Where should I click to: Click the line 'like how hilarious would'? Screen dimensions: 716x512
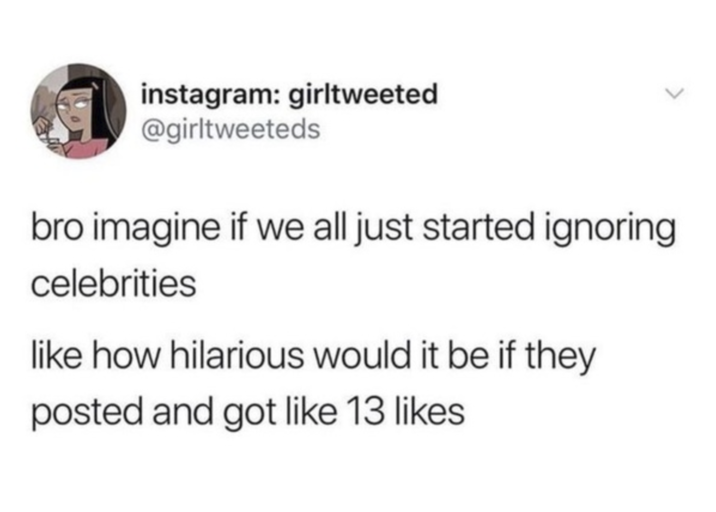coord(313,357)
